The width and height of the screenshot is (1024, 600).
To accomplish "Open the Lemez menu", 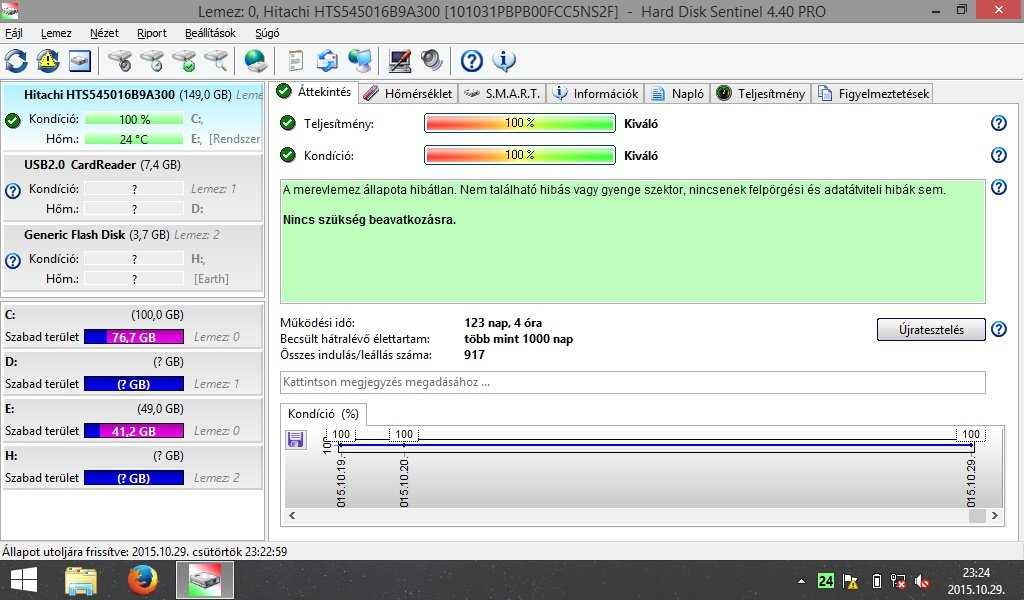I will tap(56, 33).
